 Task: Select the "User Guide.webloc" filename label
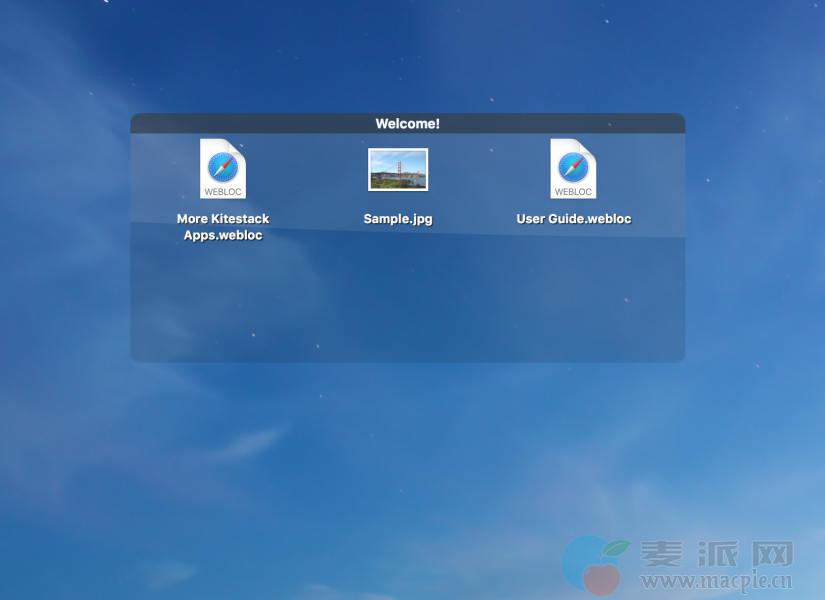[x=574, y=219]
